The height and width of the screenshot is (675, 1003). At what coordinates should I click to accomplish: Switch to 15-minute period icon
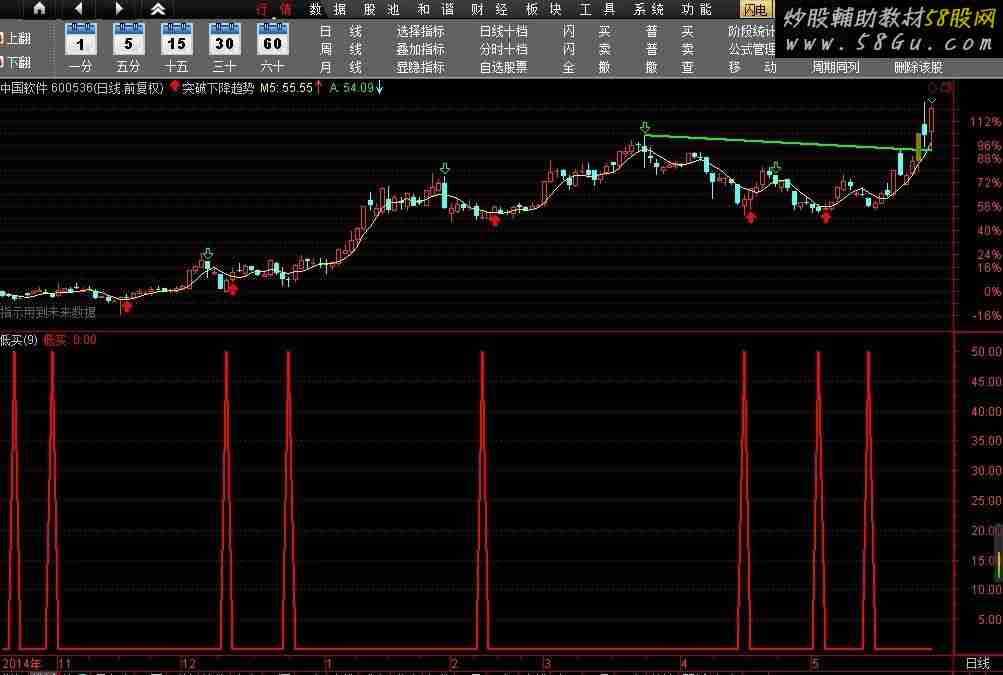click(x=176, y=43)
